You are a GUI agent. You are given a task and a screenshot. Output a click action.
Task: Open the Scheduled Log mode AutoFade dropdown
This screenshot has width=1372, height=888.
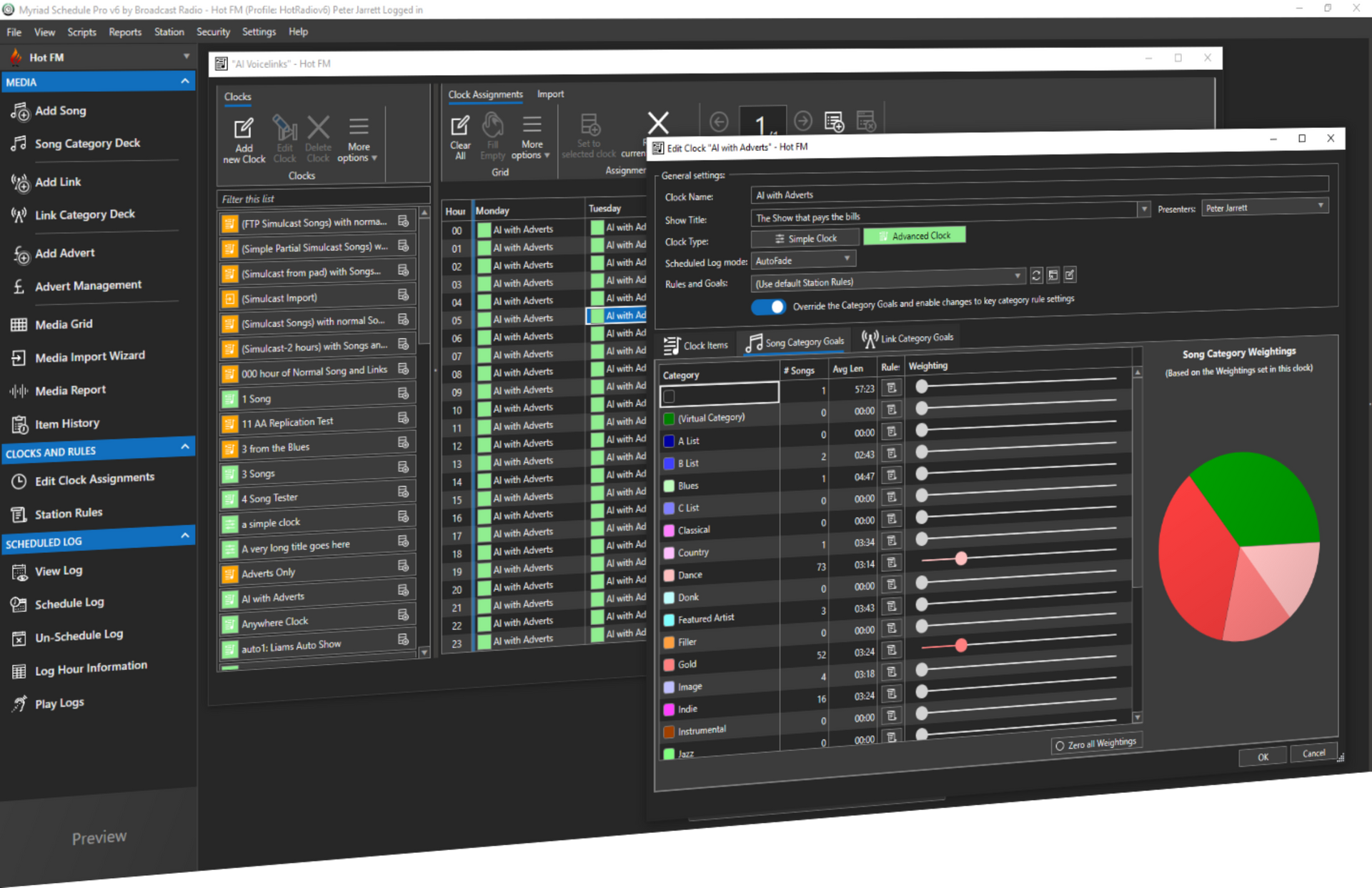point(804,260)
